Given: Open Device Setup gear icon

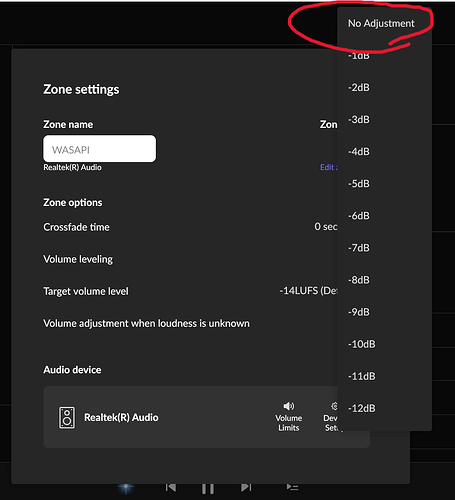Looking at the screenshot, I should [x=334, y=406].
